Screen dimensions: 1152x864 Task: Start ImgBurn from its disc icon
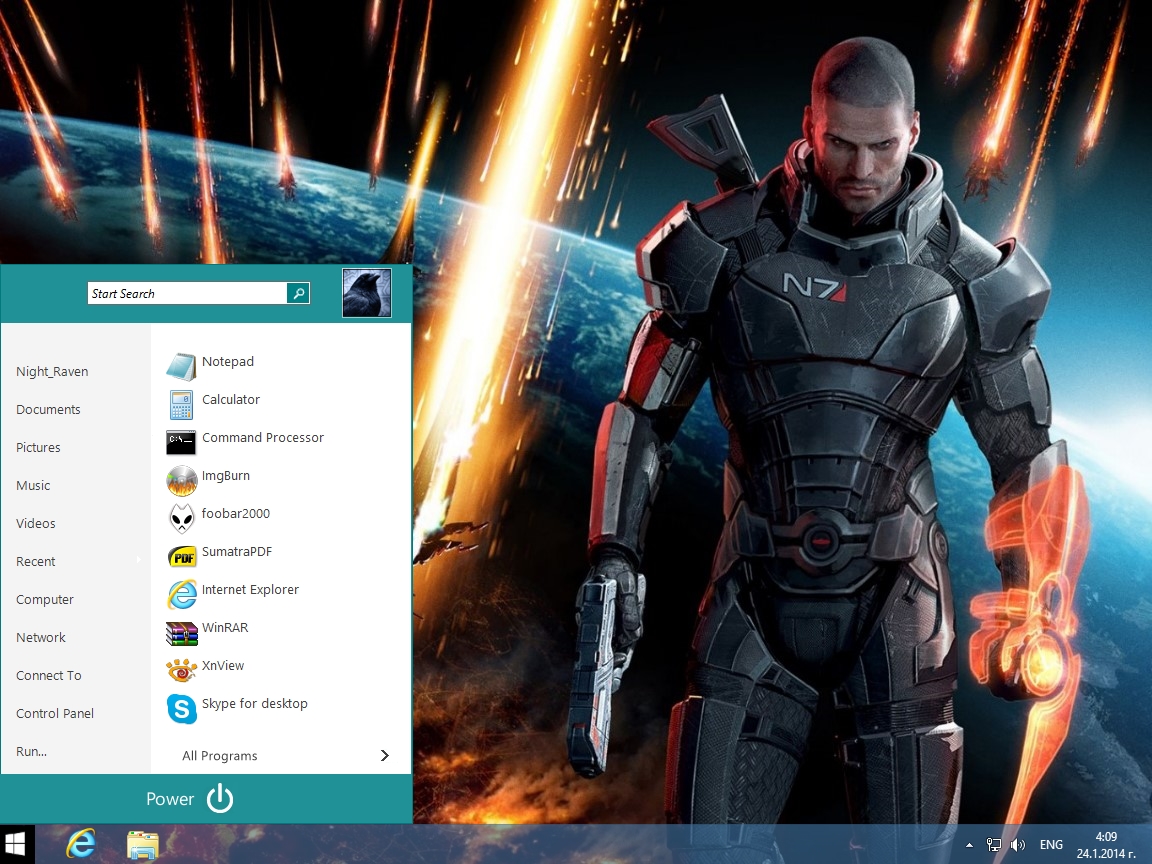tap(181, 480)
